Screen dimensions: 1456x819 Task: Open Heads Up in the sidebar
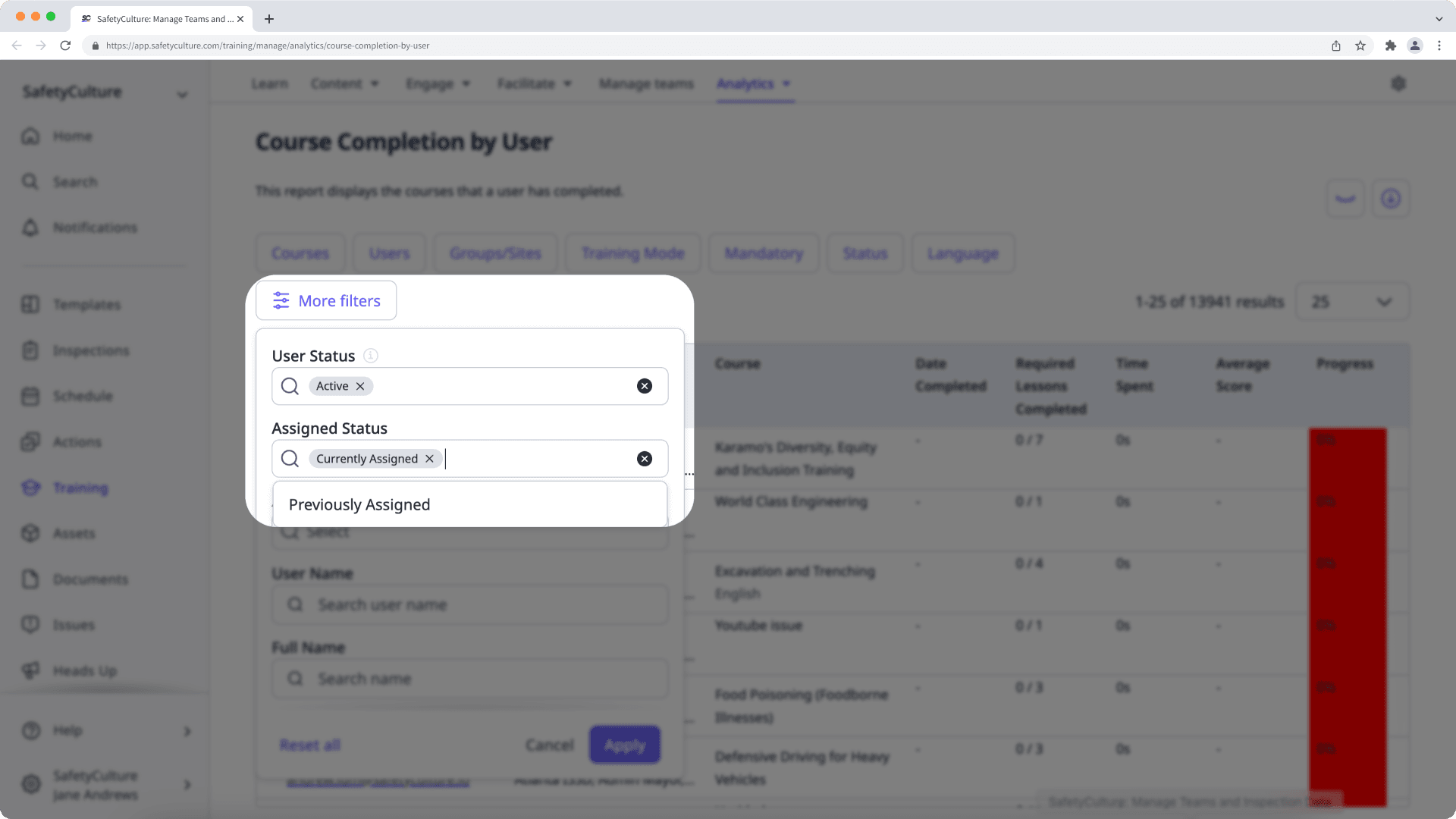[84, 670]
